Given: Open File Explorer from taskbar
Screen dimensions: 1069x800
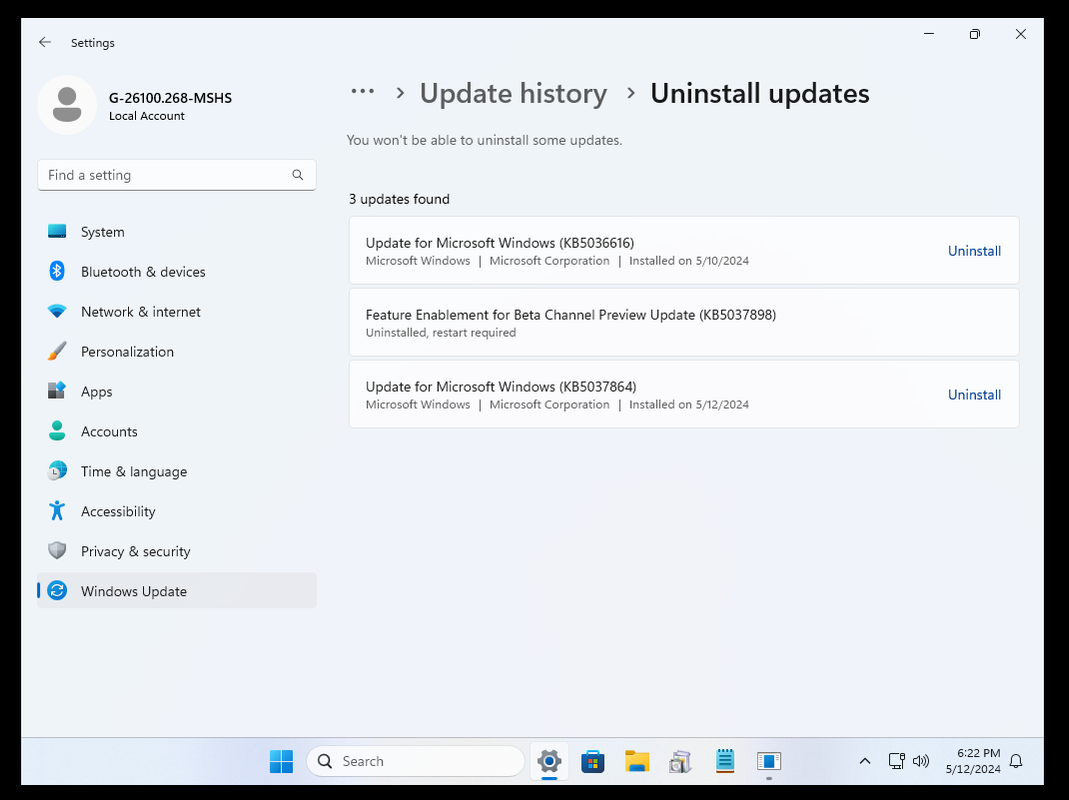Looking at the screenshot, I should click(637, 761).
